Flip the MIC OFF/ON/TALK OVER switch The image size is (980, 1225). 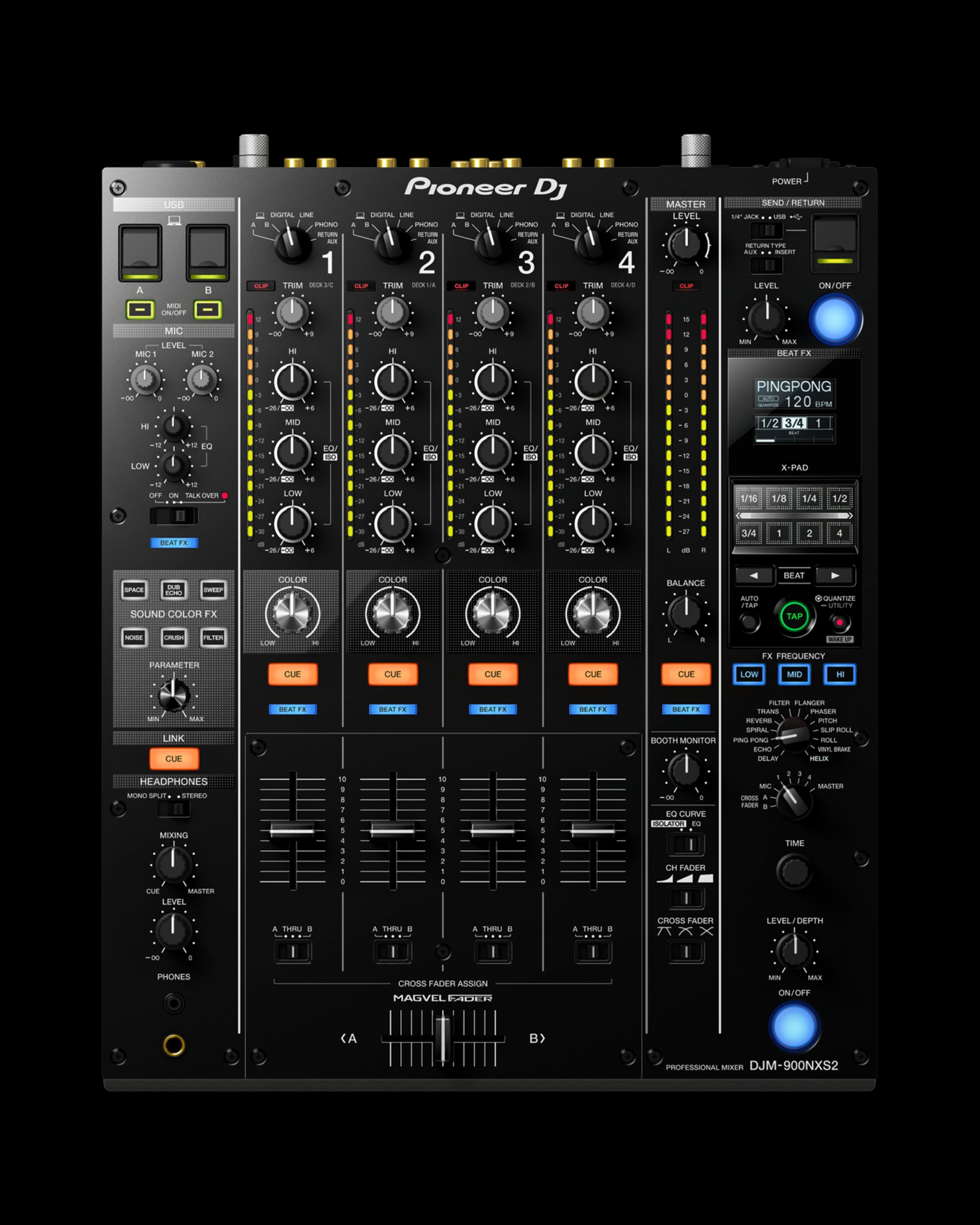tap(174, 516)
